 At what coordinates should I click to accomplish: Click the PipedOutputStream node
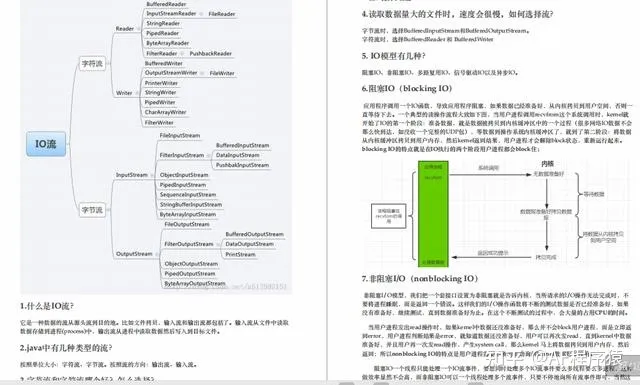coord(190,274)
